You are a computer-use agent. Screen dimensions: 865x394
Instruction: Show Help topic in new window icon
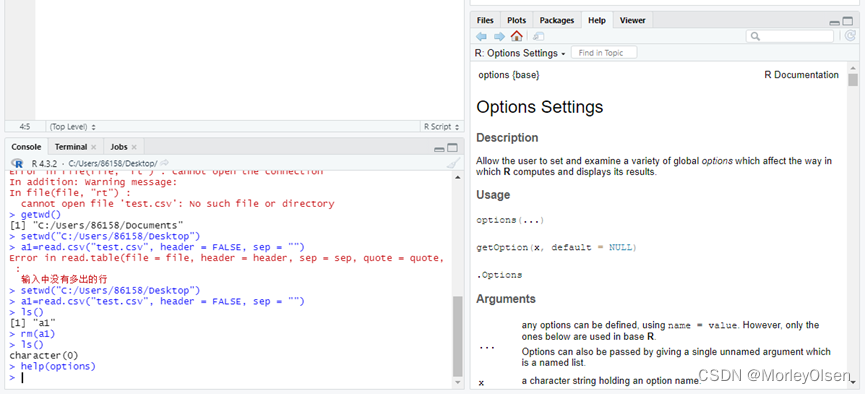point(538,36)
